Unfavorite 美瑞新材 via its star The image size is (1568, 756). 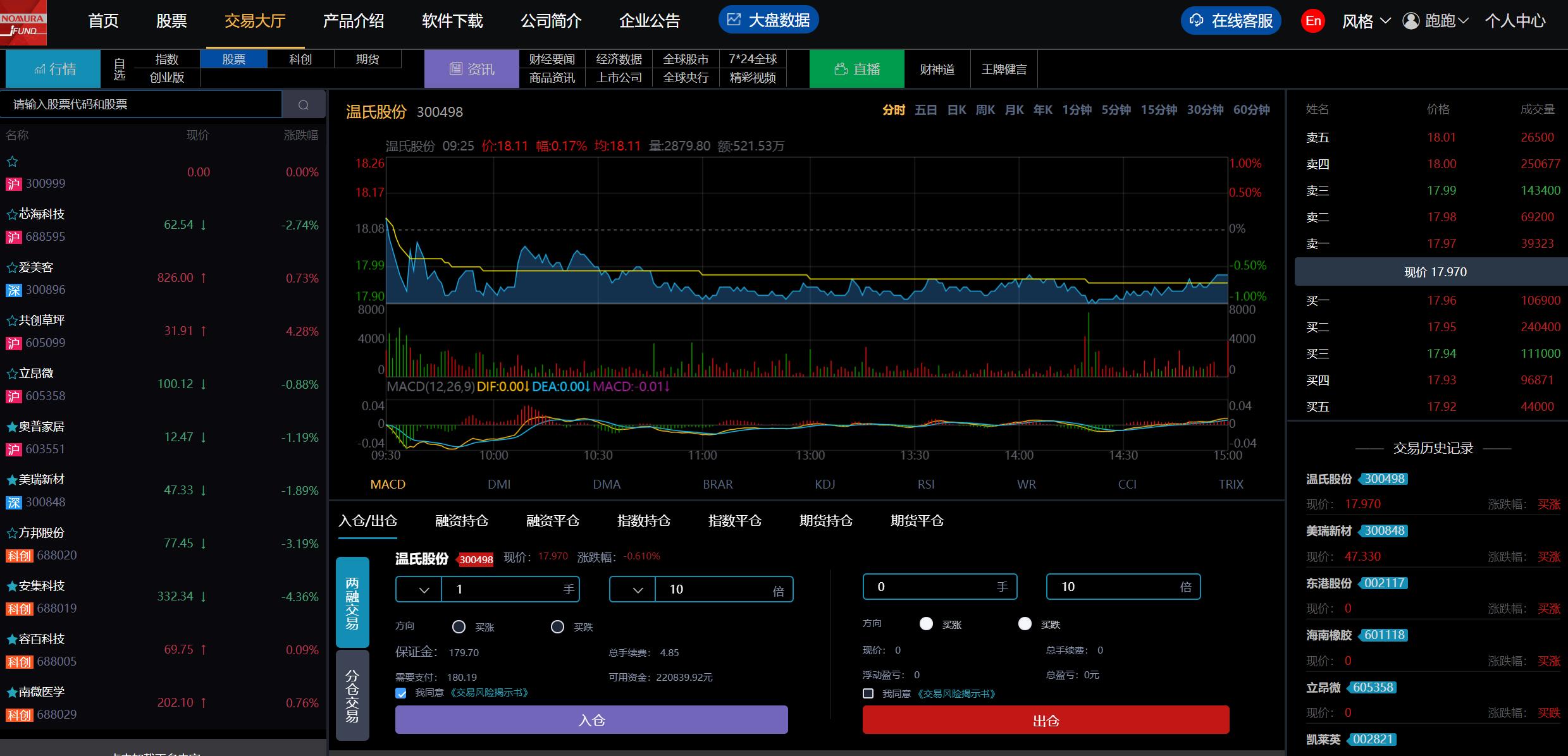[11, 480]
